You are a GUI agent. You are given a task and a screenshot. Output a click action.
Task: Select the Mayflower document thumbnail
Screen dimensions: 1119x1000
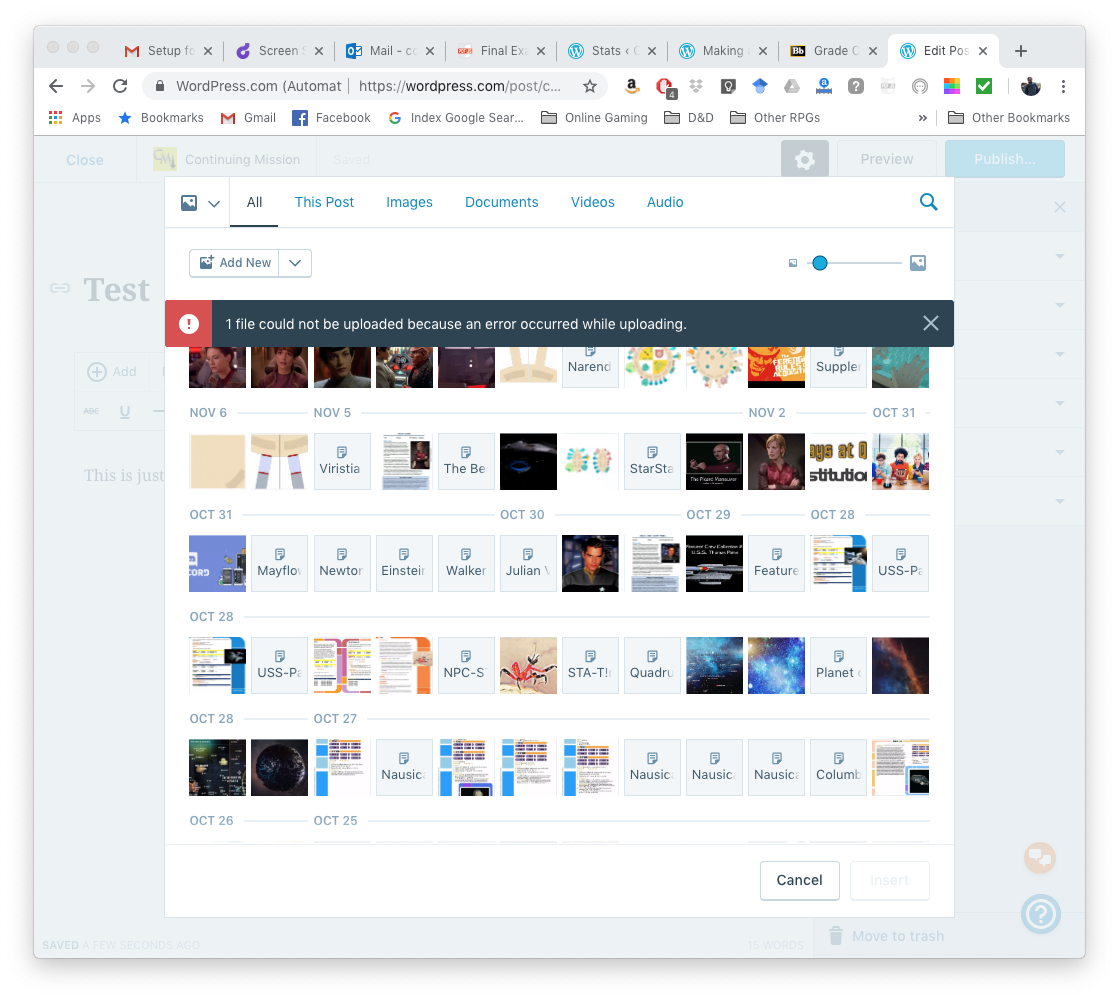[x=280, y=563]
